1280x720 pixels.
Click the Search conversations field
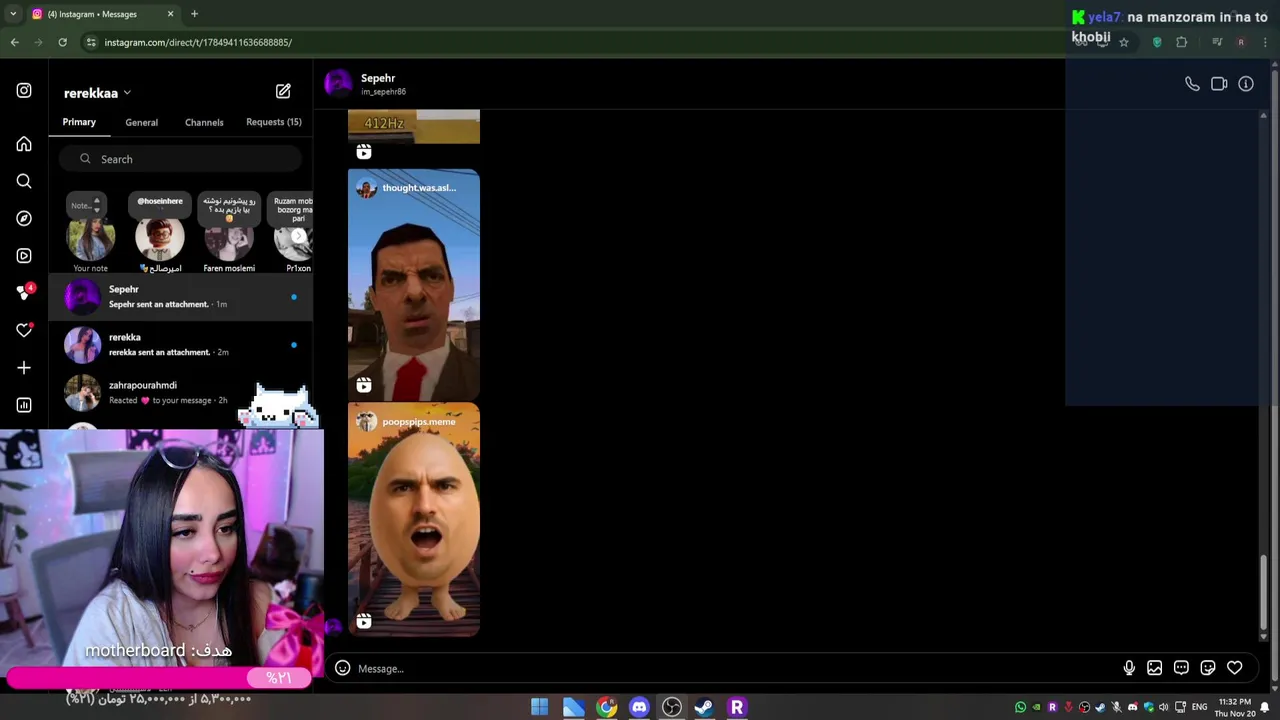(x=180, y=159)
